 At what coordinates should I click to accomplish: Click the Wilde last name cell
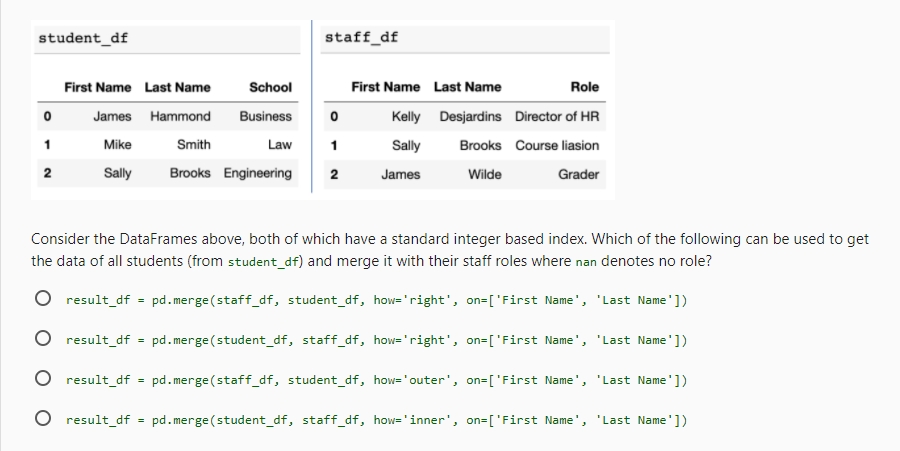485,174
